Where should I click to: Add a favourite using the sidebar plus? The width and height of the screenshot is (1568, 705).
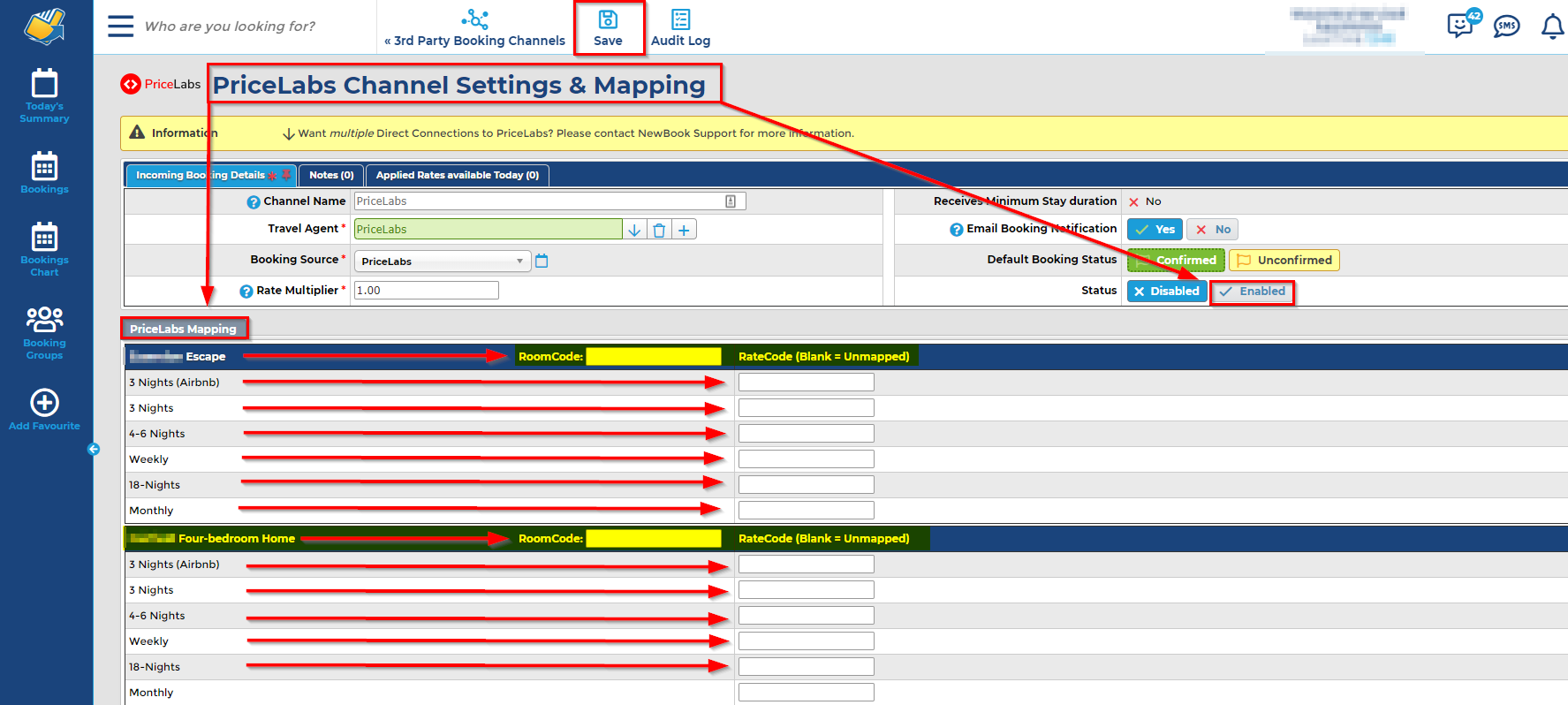tap(44, 410)
